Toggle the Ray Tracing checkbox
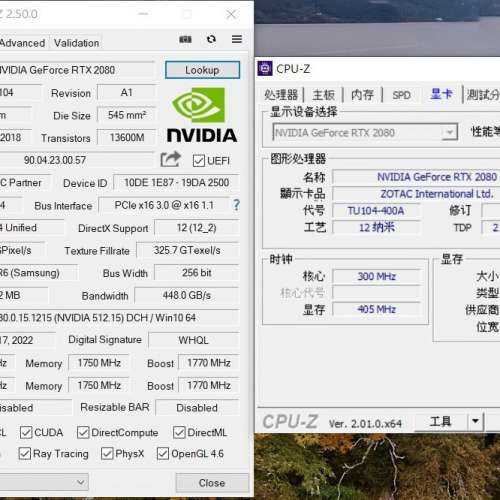This screenshot has width=500, height=500. click(25, 453)
